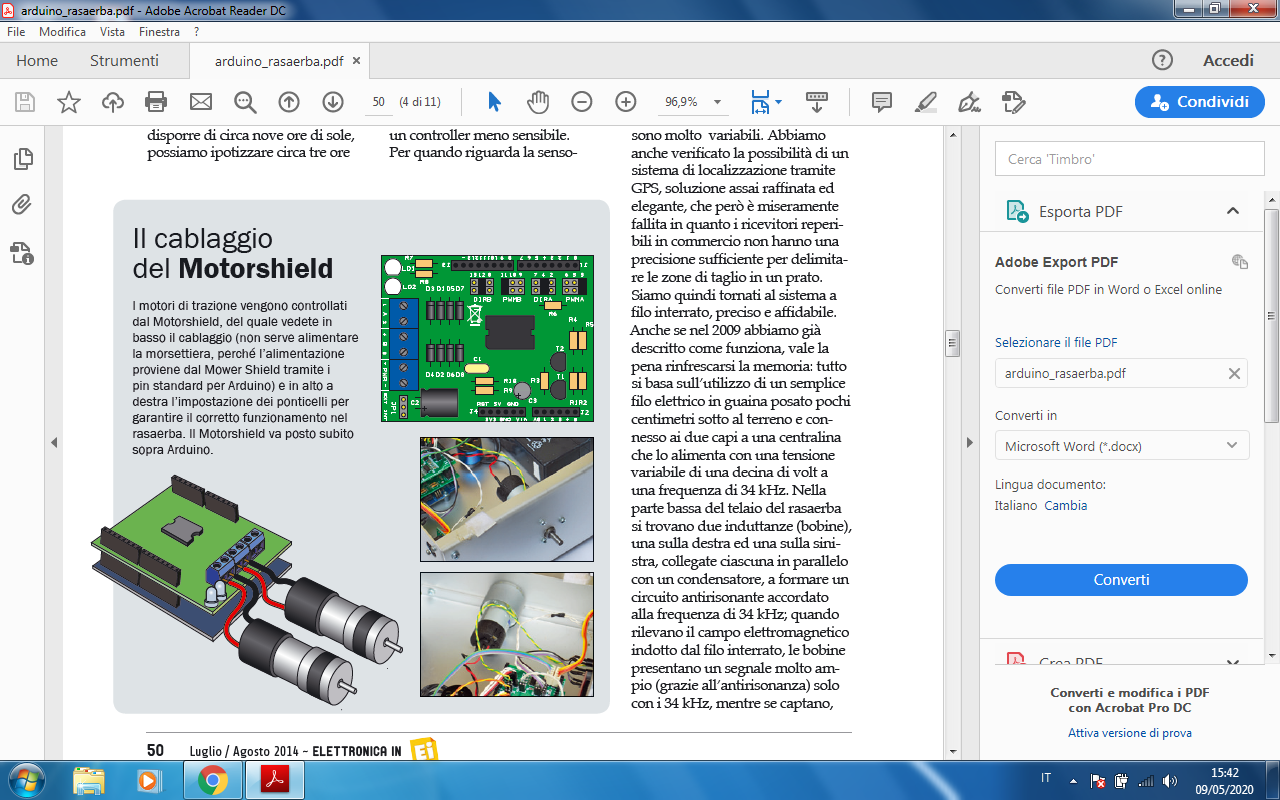The height and width of the screenshot is (800, 1280).
Task: Add bookmark with the star icon
Action: click(x=69, y=102)
